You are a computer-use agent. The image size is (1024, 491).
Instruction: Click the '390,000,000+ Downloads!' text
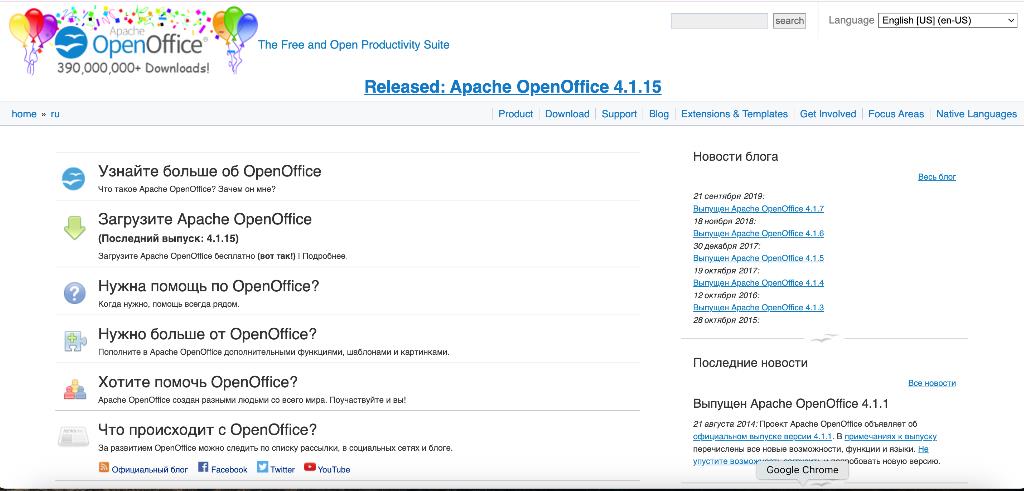click(x=133, y=68)
